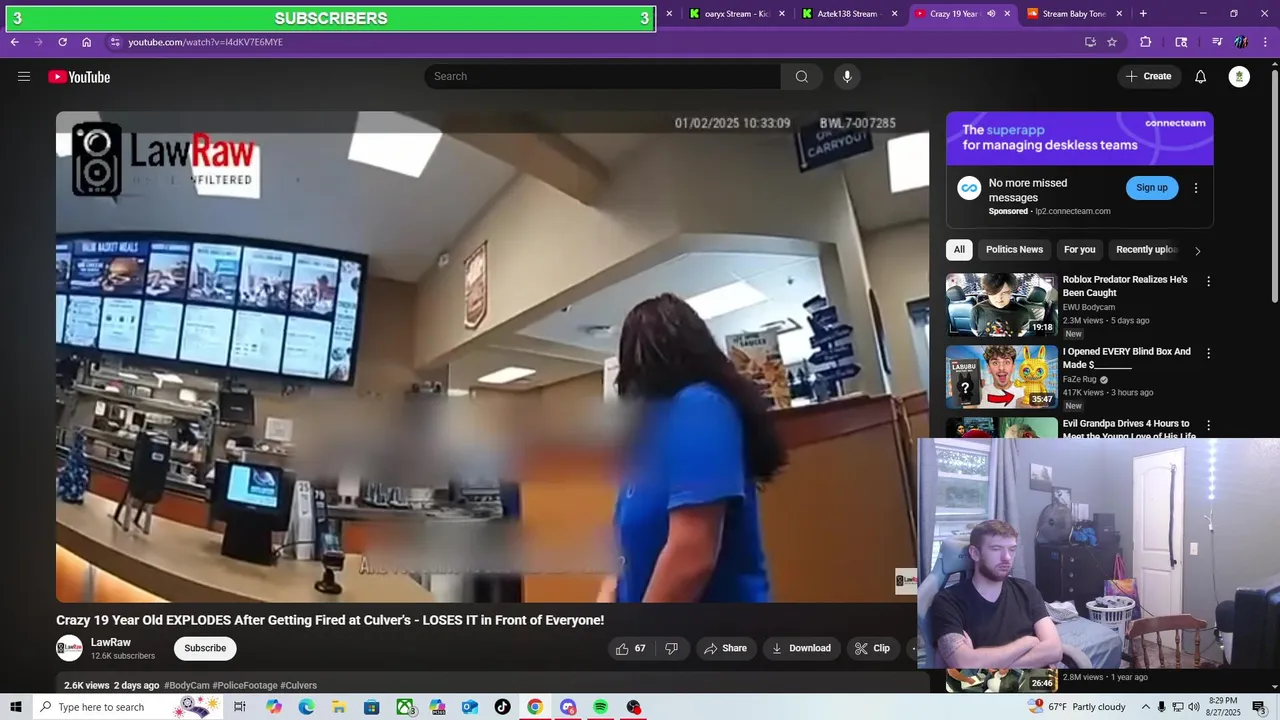Open a new browser tab
1280x720 pixels.
pyautogui.click(x=1143, y=14)
